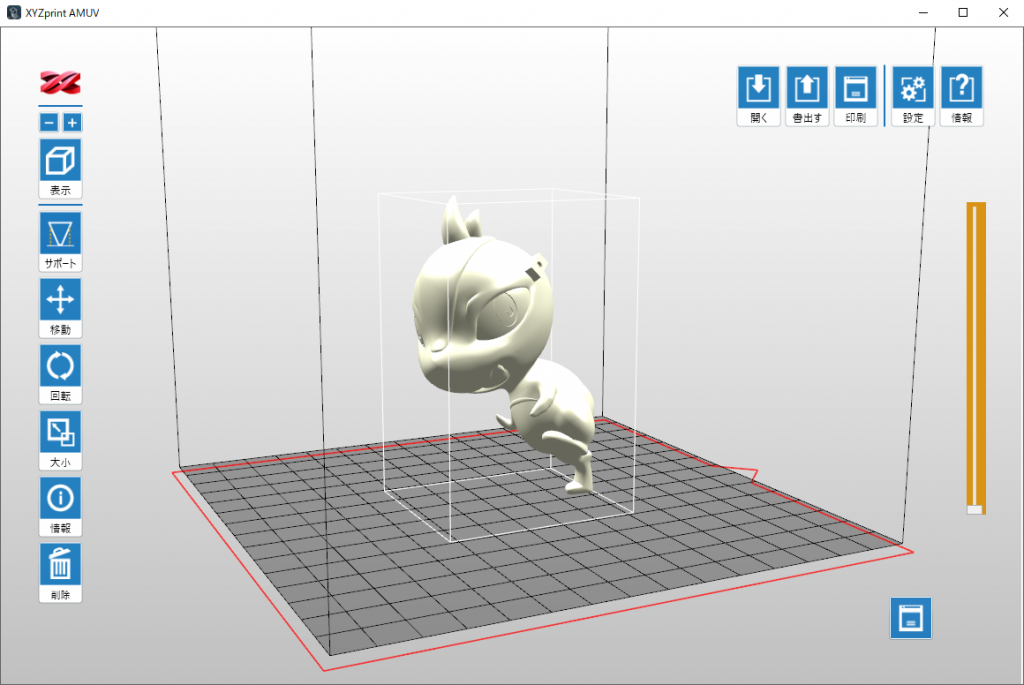This screenshot has width=1024, height=685.
Task: Show model 情報 in left toolbar
Action: click(60, 507)
